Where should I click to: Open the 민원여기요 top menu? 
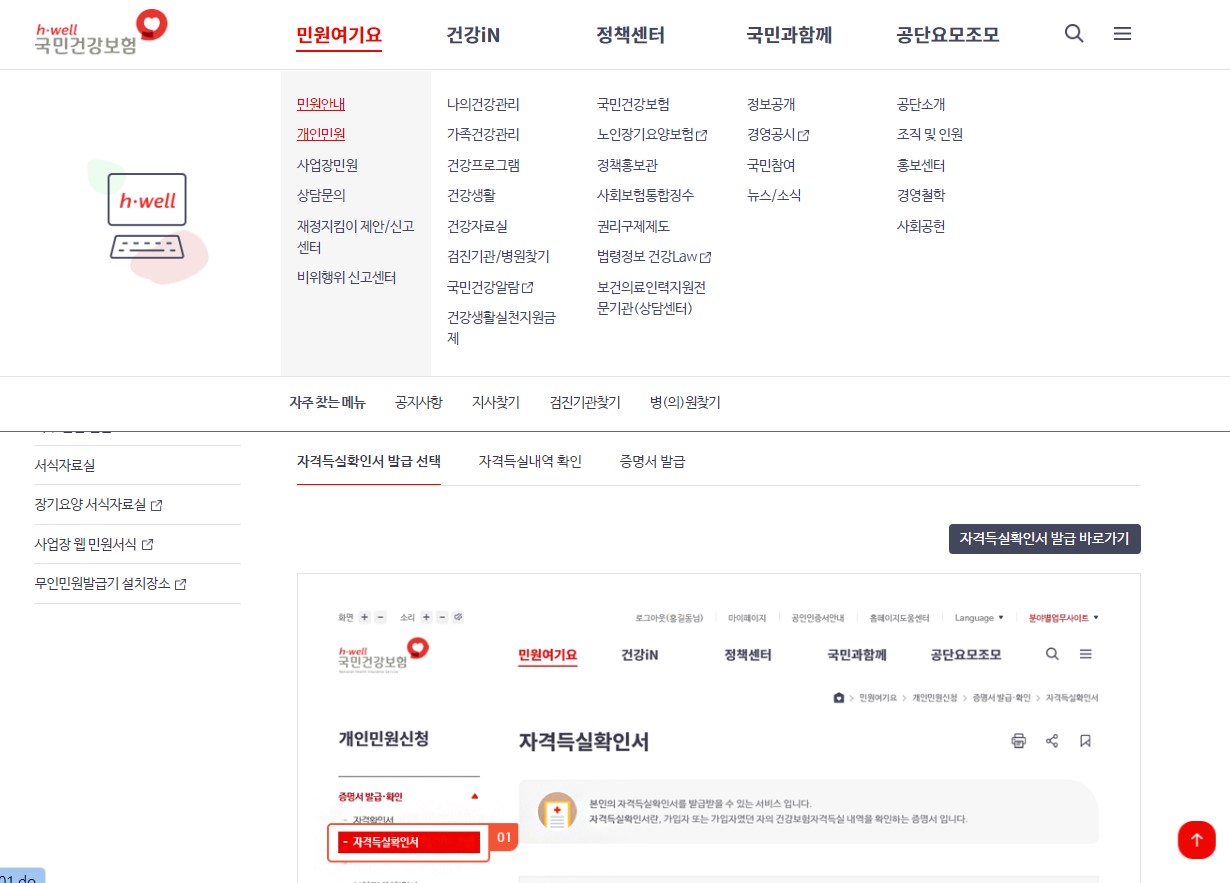click(x=339, y=35)
